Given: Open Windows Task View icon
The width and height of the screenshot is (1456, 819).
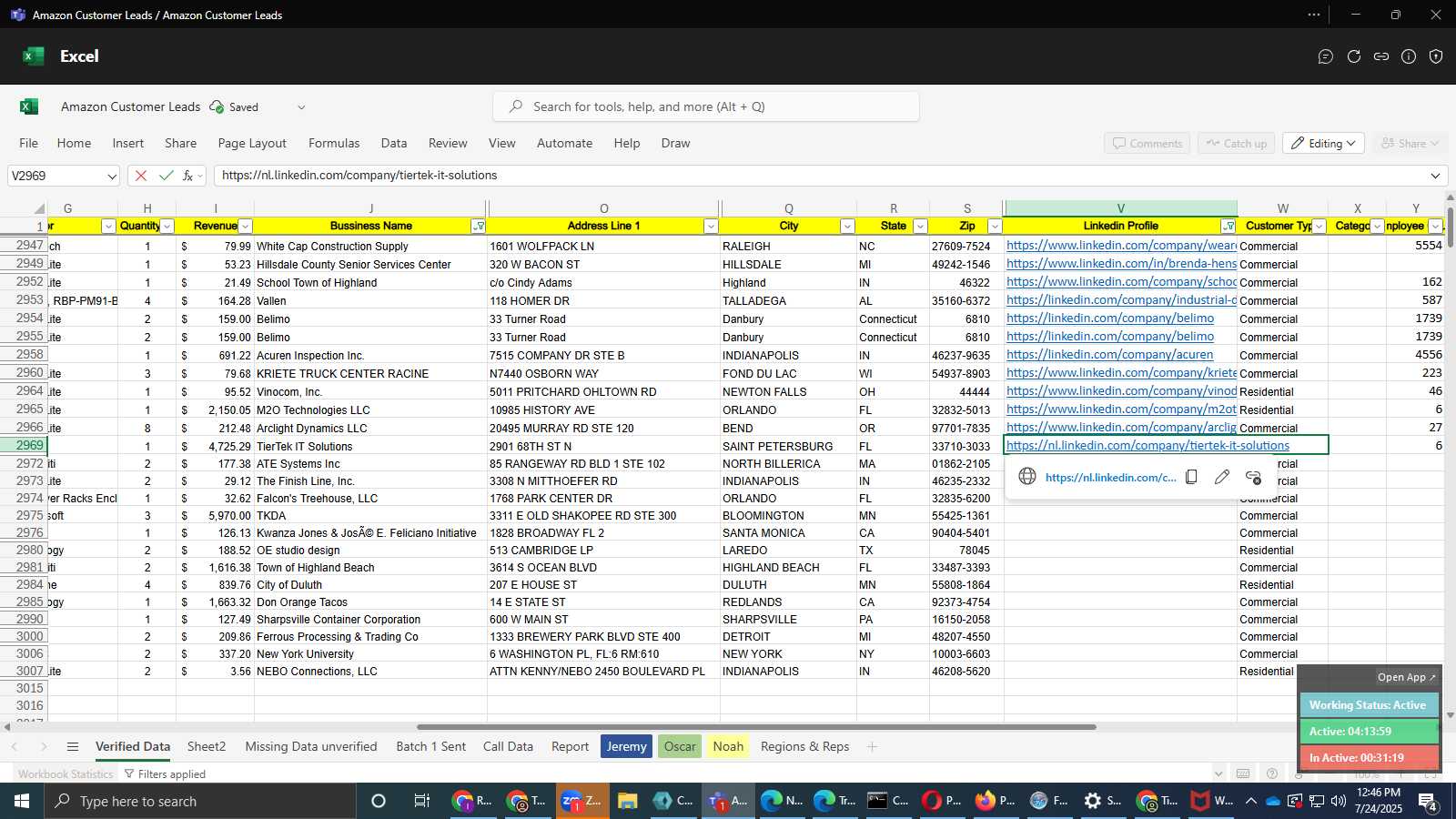Looking at the screenshot, I should [x=421, y=801].
